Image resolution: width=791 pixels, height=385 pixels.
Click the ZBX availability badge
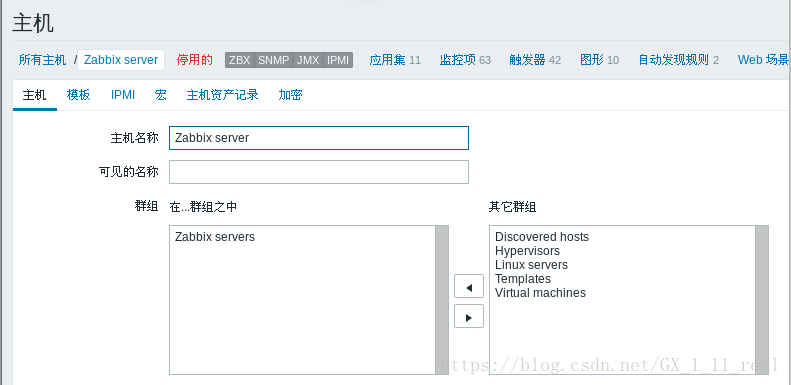(x=240, y=60)
